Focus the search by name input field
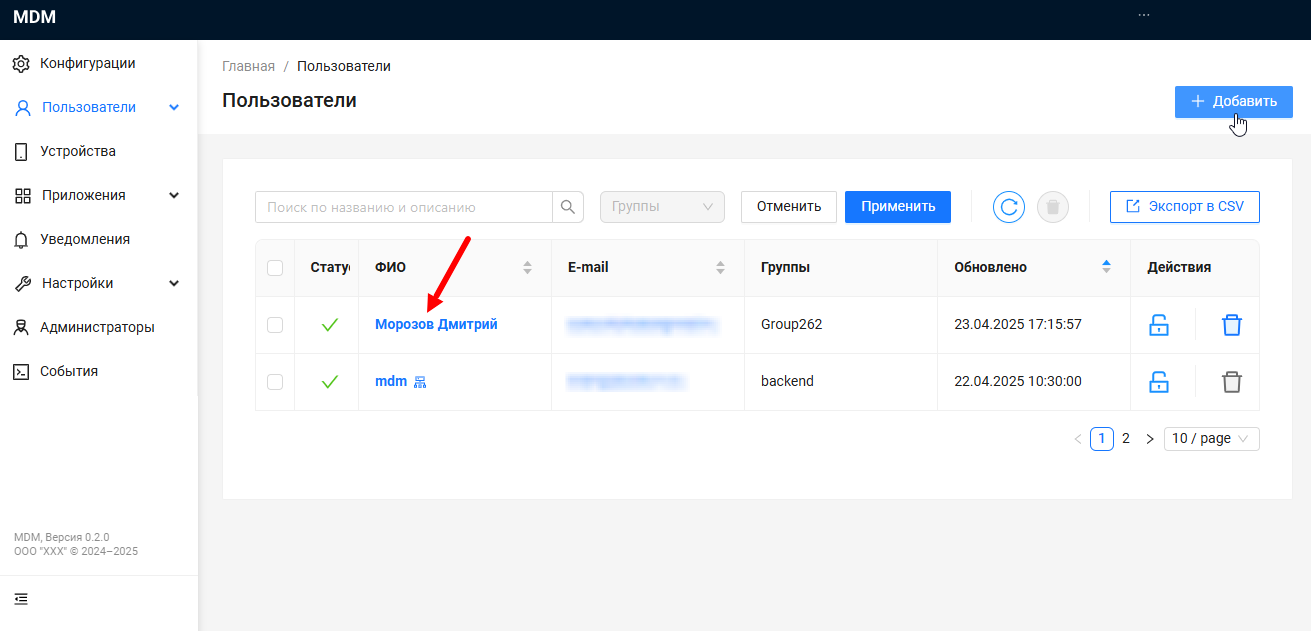1311x631 pixels. [404, 207]
